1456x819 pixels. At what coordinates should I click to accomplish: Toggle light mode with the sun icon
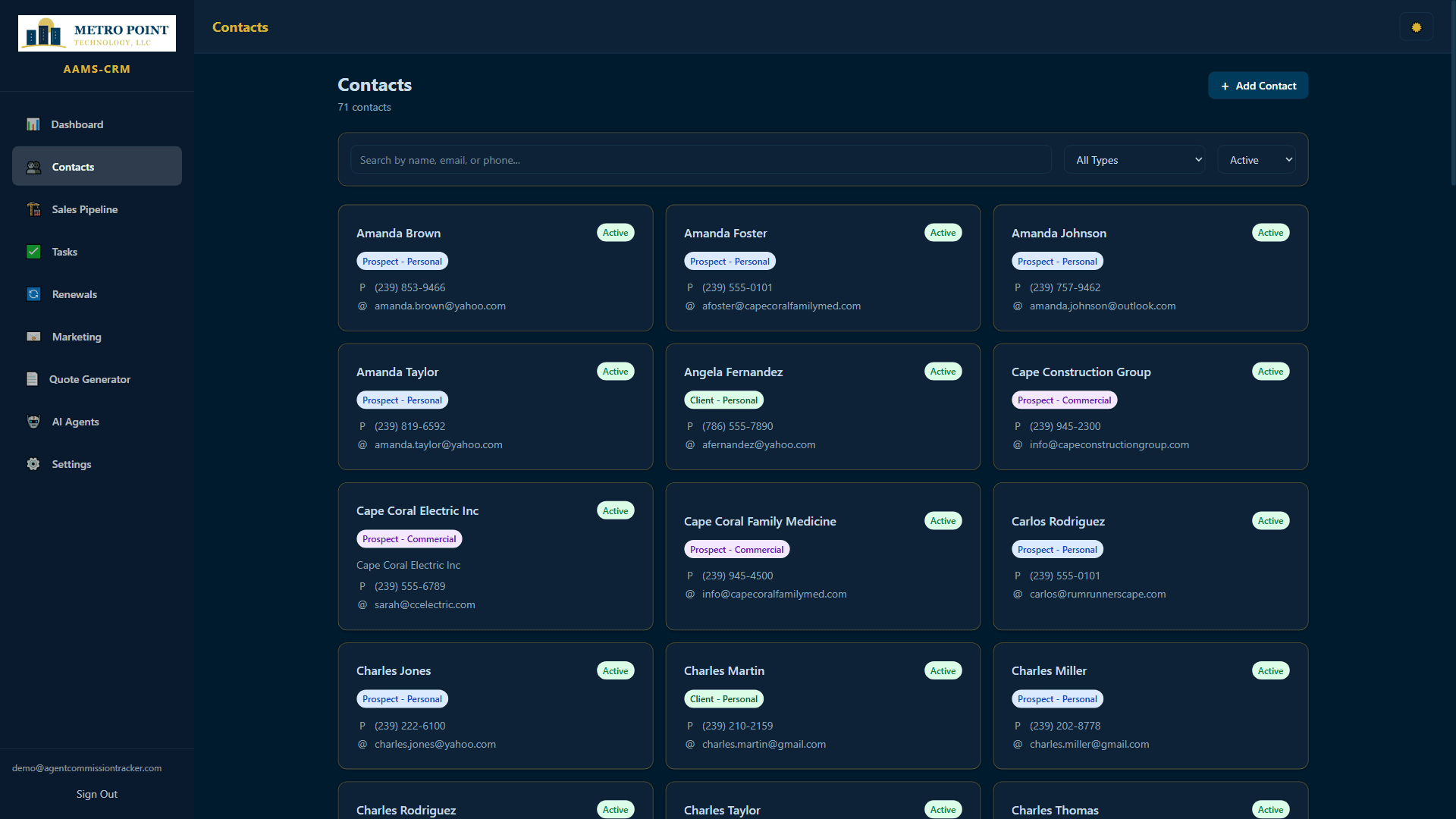tap(1417, 27)
